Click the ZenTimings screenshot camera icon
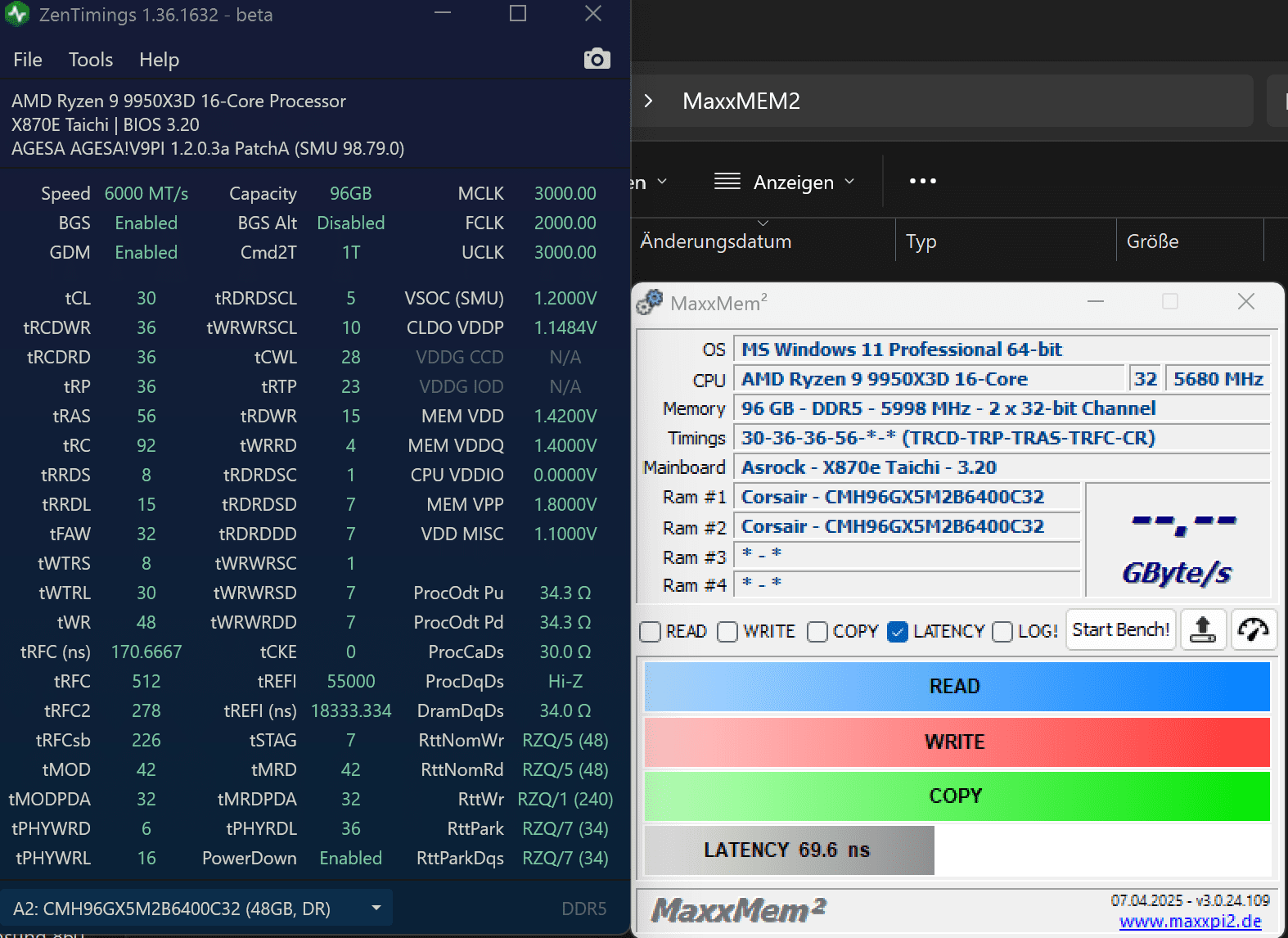This screenshot has height=938, width=1288. click(x=597, y=59)
